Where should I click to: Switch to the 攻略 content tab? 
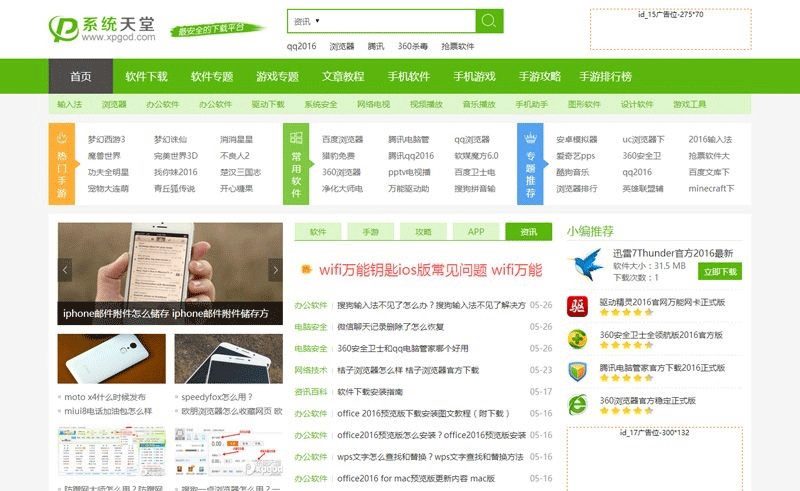(x=423, y=232)
